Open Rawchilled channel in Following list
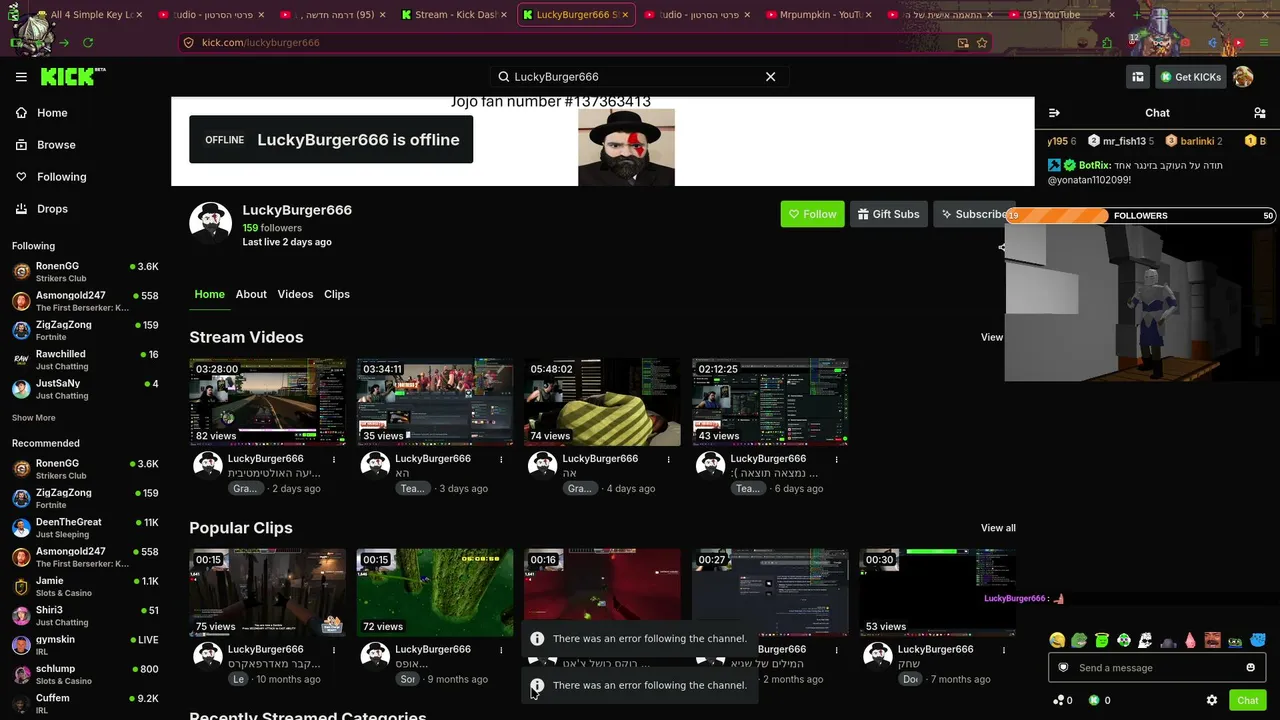This screenshot has height=720, width=1280. tap(85, 360)
